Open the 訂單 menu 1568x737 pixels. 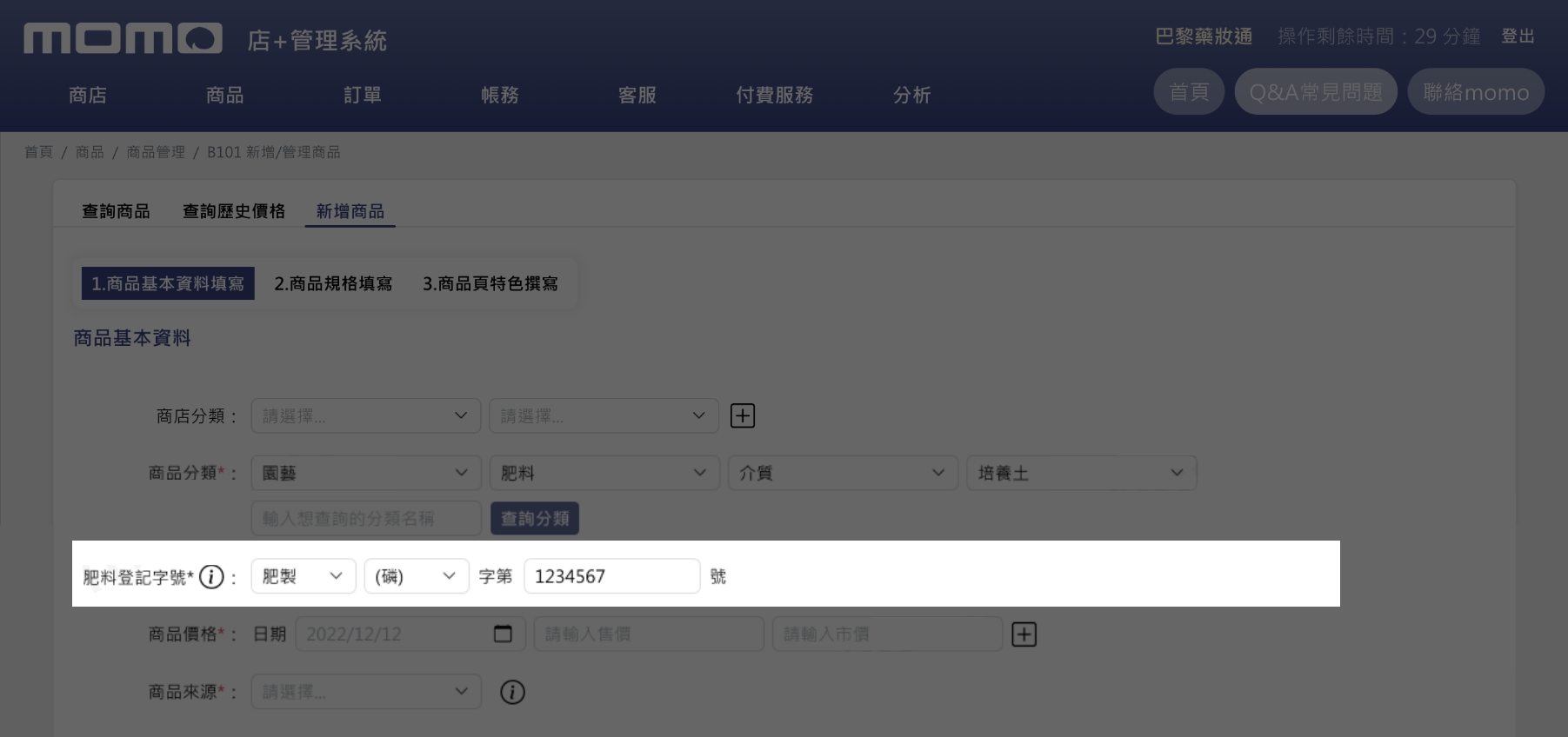coord(363,95)
